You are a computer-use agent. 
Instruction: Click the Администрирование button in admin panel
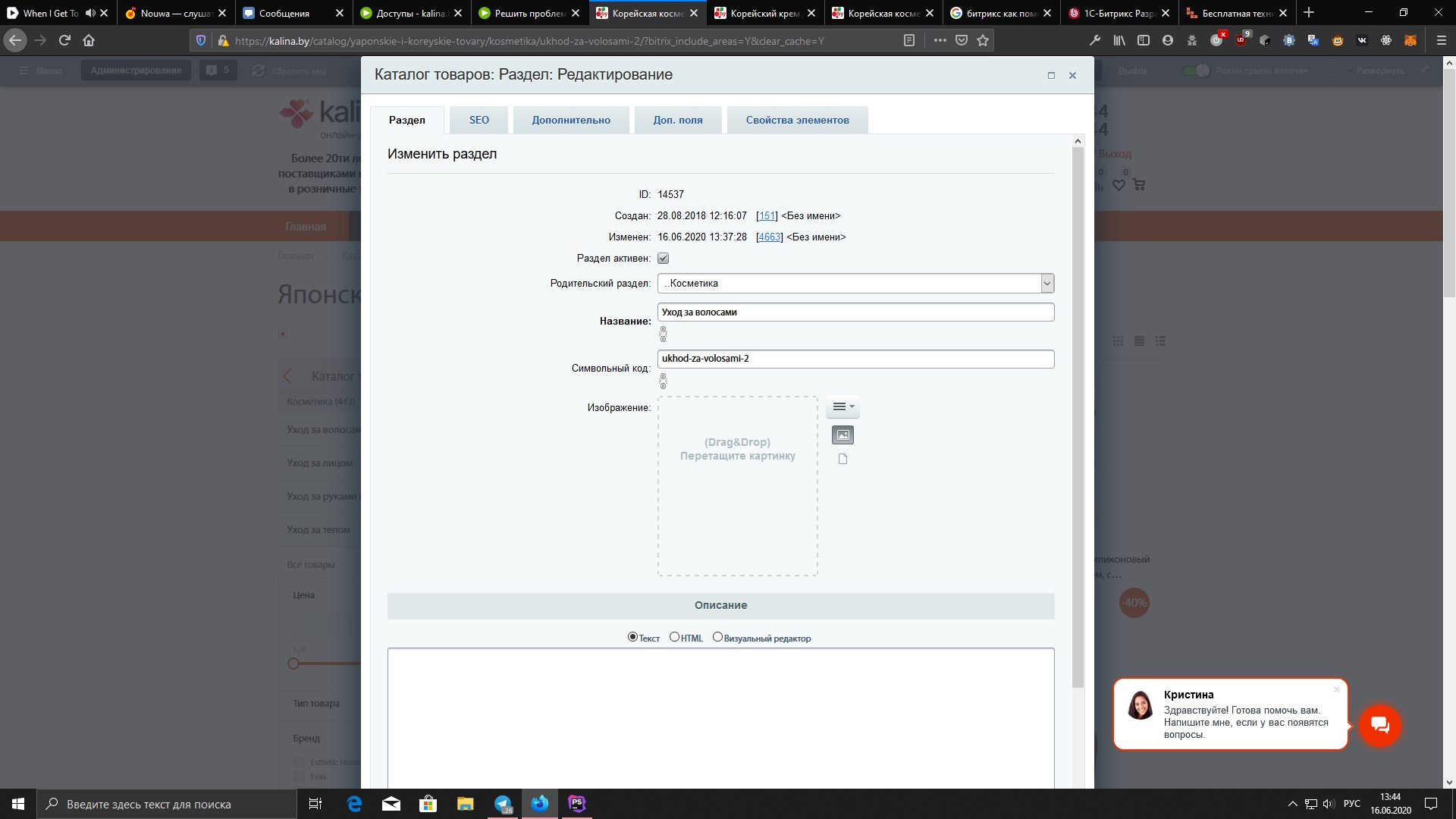[136, 71]
